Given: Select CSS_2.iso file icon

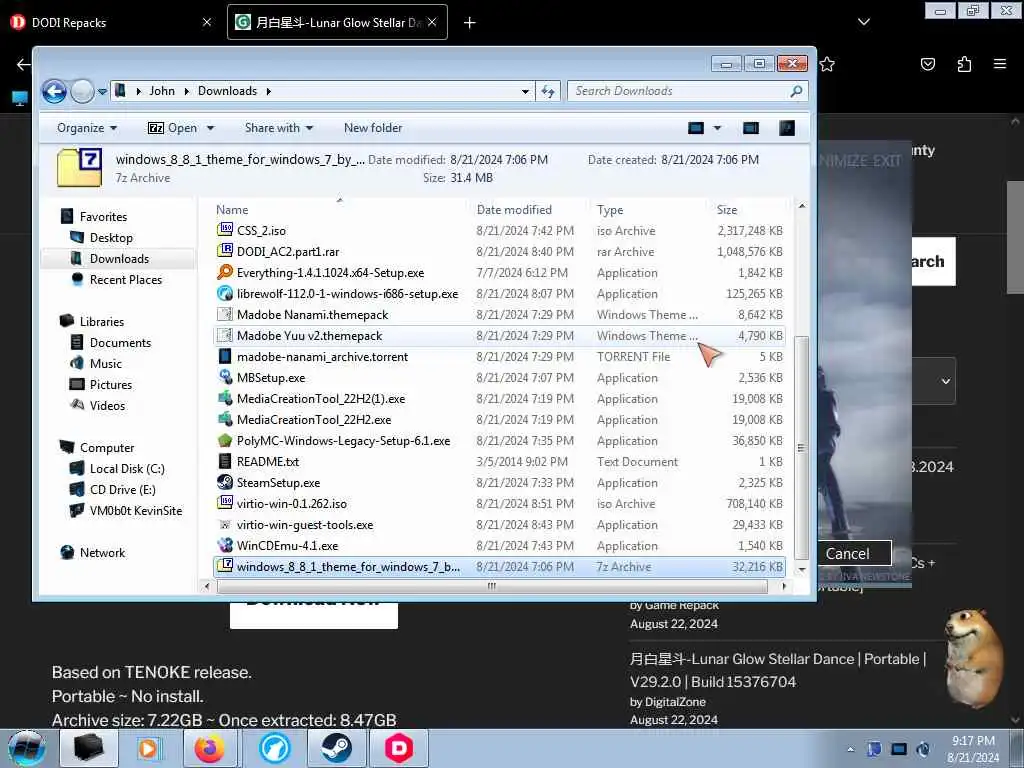Looking at the screenshot, I should pyautogui.click(x=225, y=230).
